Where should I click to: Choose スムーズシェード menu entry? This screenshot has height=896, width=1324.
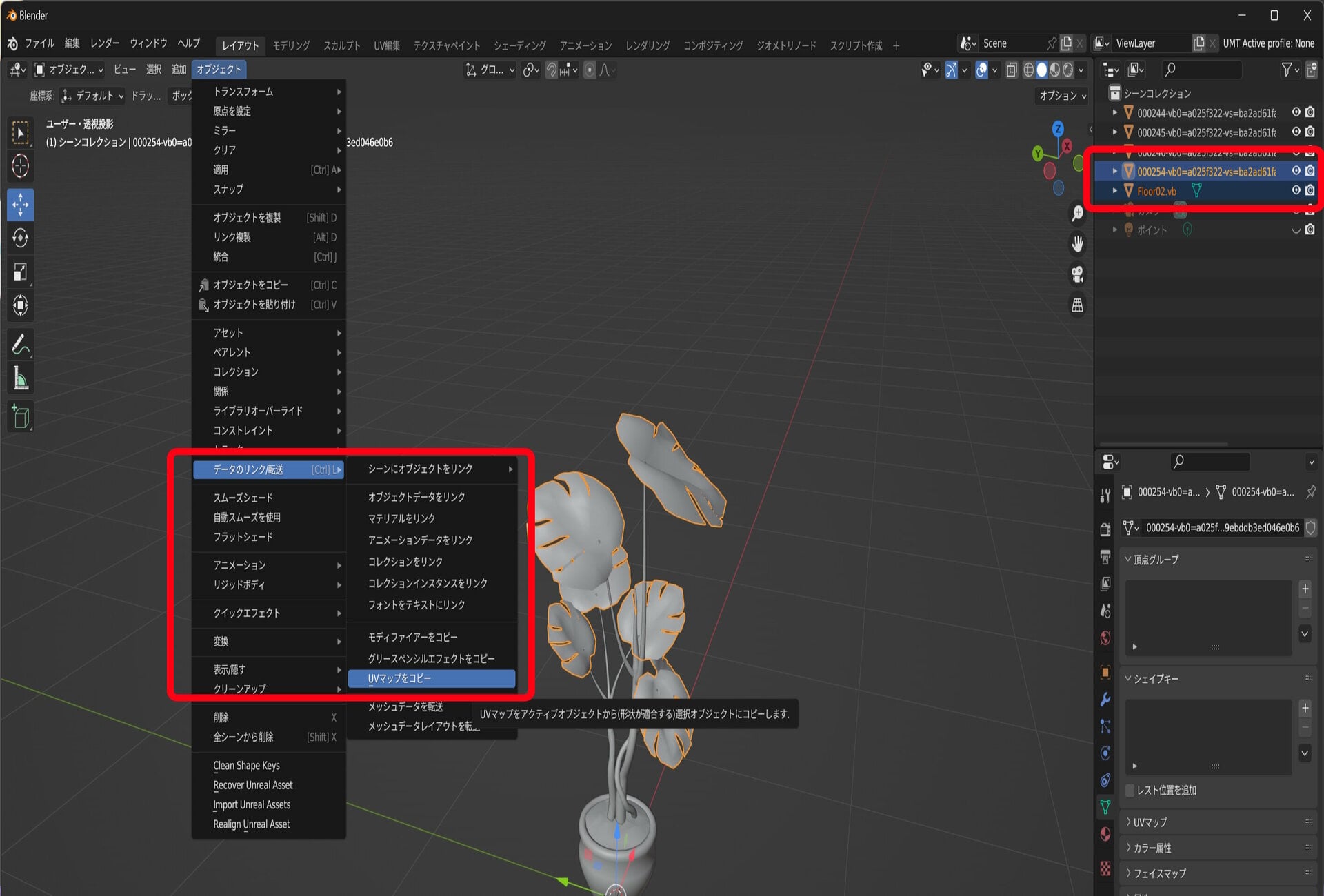(x=269, y=498)
